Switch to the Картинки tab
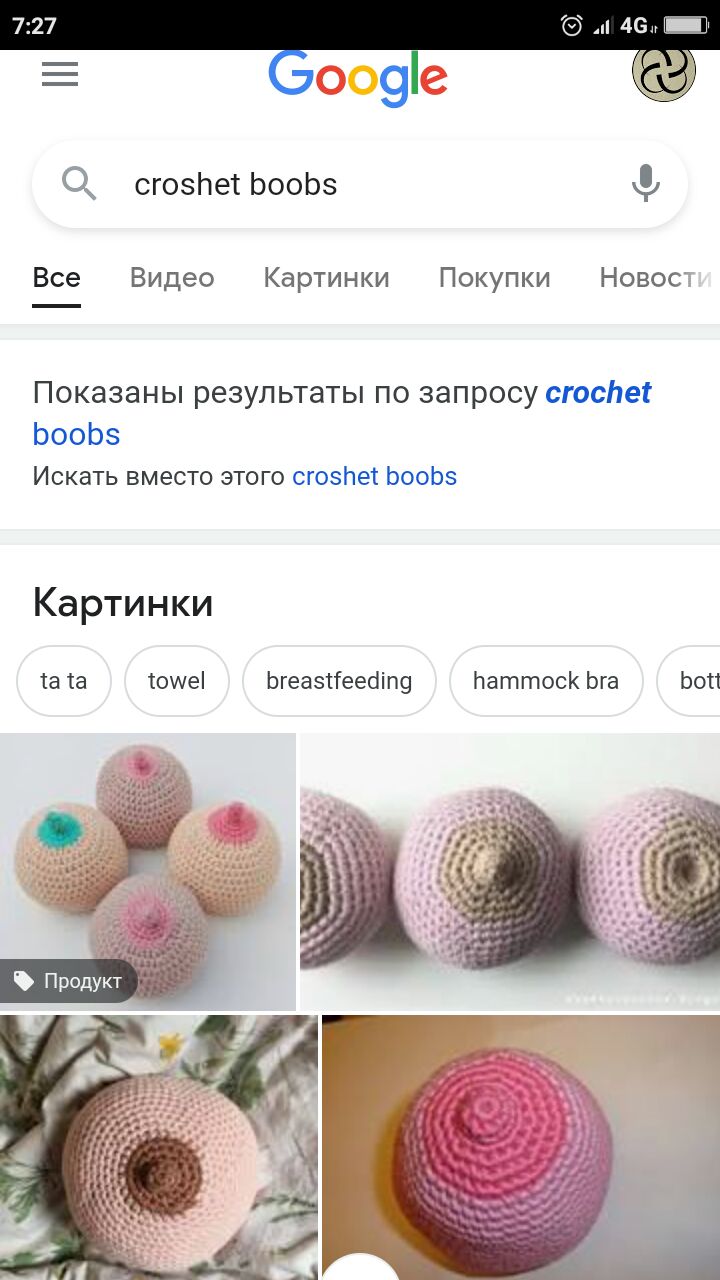This screenshot has width=720, height=1280. point(326,278)
